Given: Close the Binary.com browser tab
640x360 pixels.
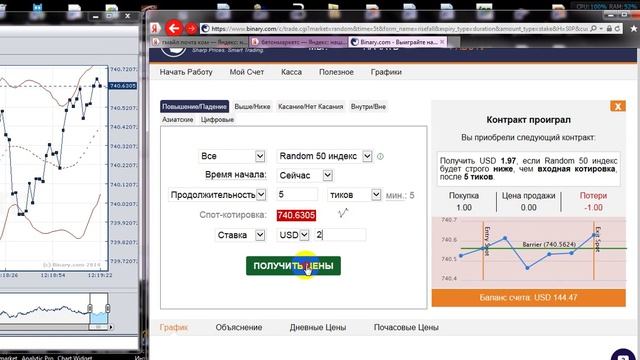Looking at the screenshot, I should (x=442, y=42).
